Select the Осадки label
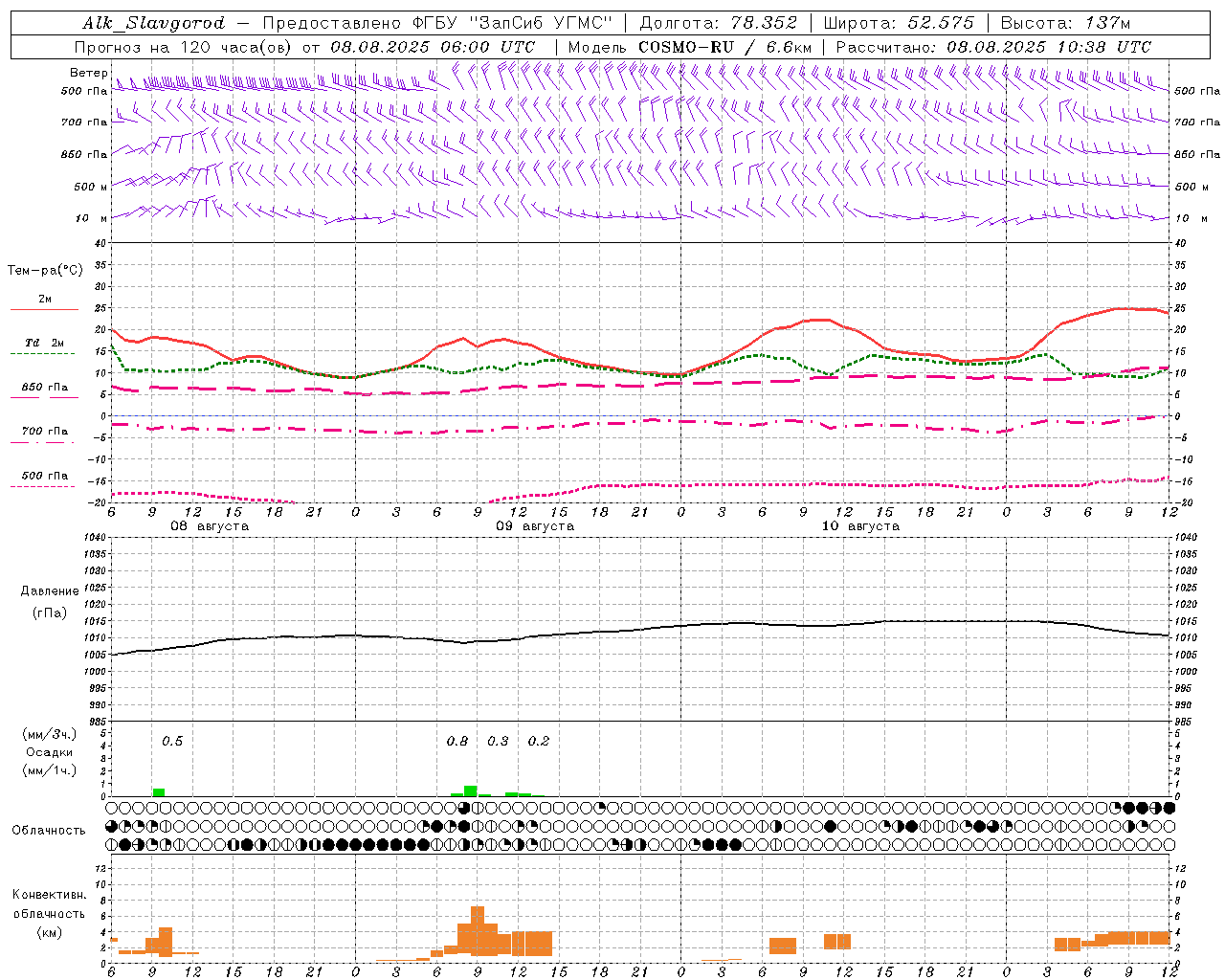 pos(49,752)
